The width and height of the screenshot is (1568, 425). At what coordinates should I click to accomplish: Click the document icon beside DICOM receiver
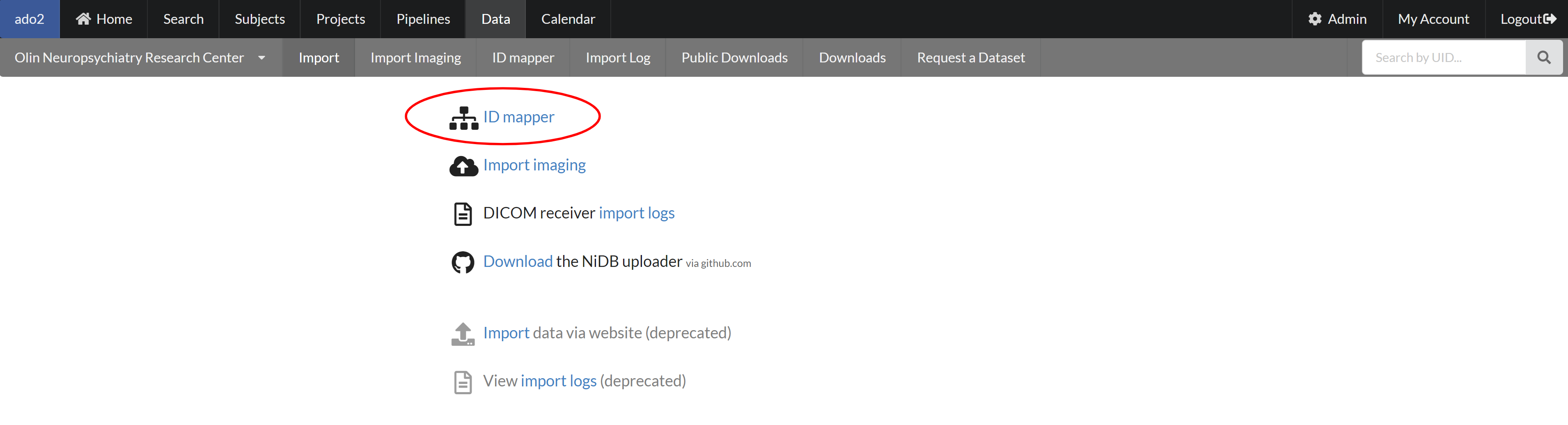point(463,213)
